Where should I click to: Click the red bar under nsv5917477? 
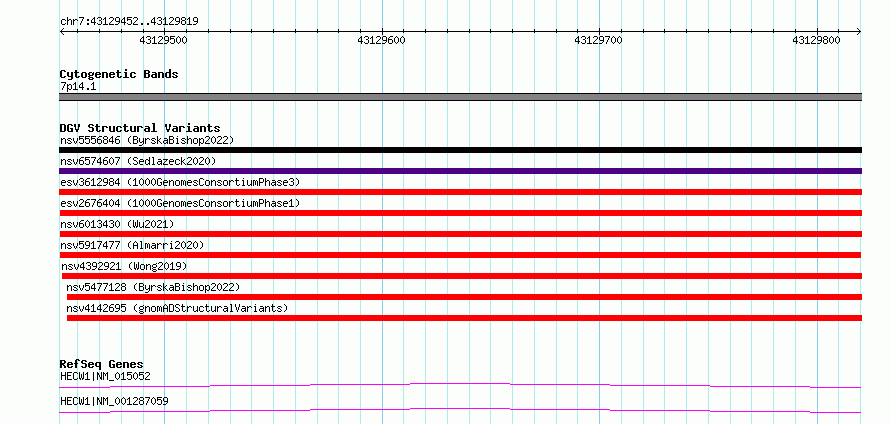coord(460,255)
